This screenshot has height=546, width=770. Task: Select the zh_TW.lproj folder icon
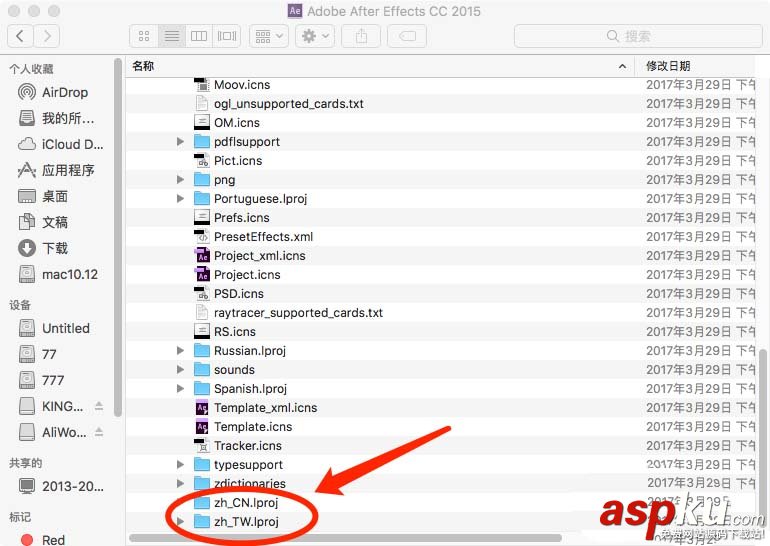point(202,521)
